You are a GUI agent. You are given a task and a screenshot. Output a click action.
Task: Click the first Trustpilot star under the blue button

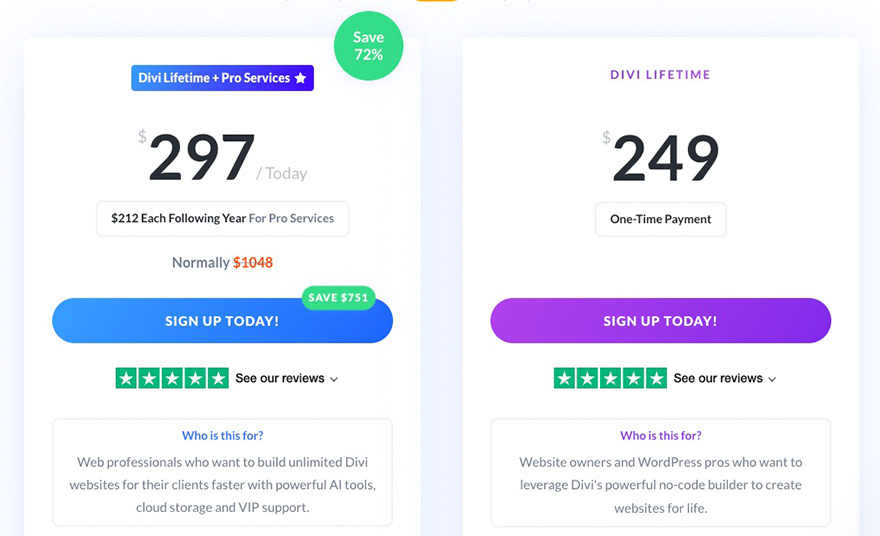[x=126, y=378]
